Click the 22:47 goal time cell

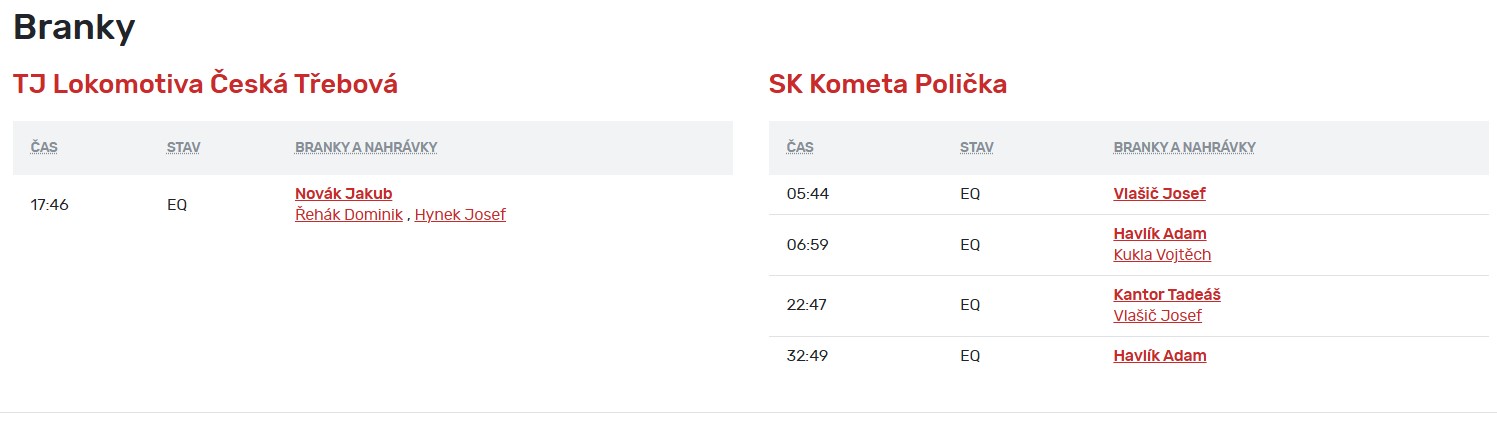807,305
